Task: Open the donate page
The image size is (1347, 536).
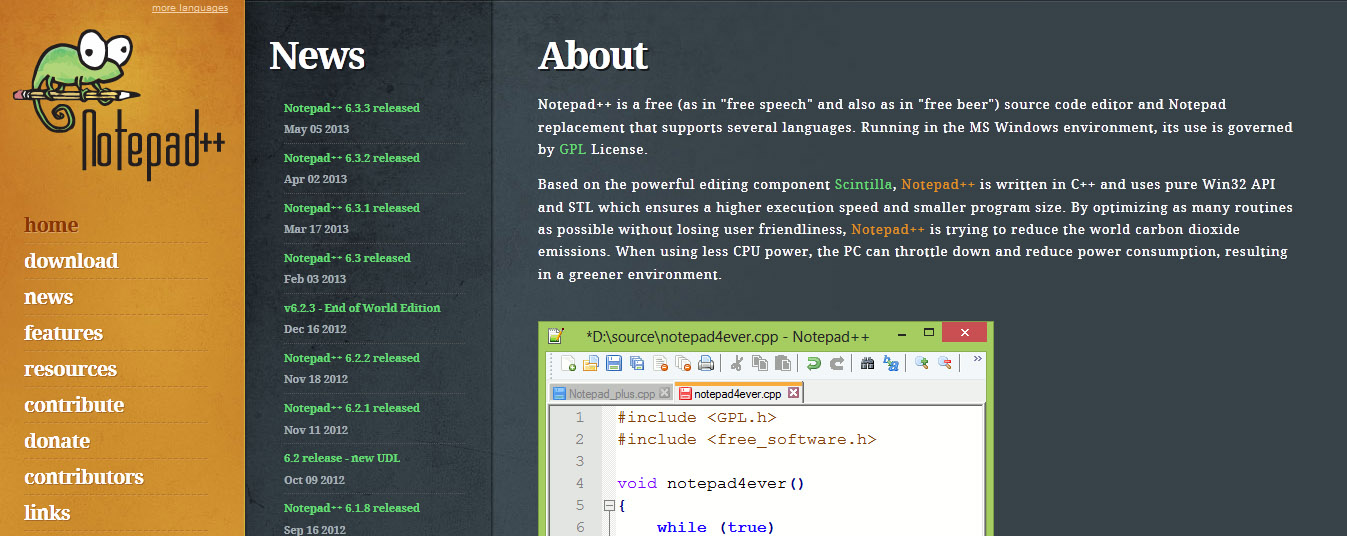Action: [x=57, y=441]
